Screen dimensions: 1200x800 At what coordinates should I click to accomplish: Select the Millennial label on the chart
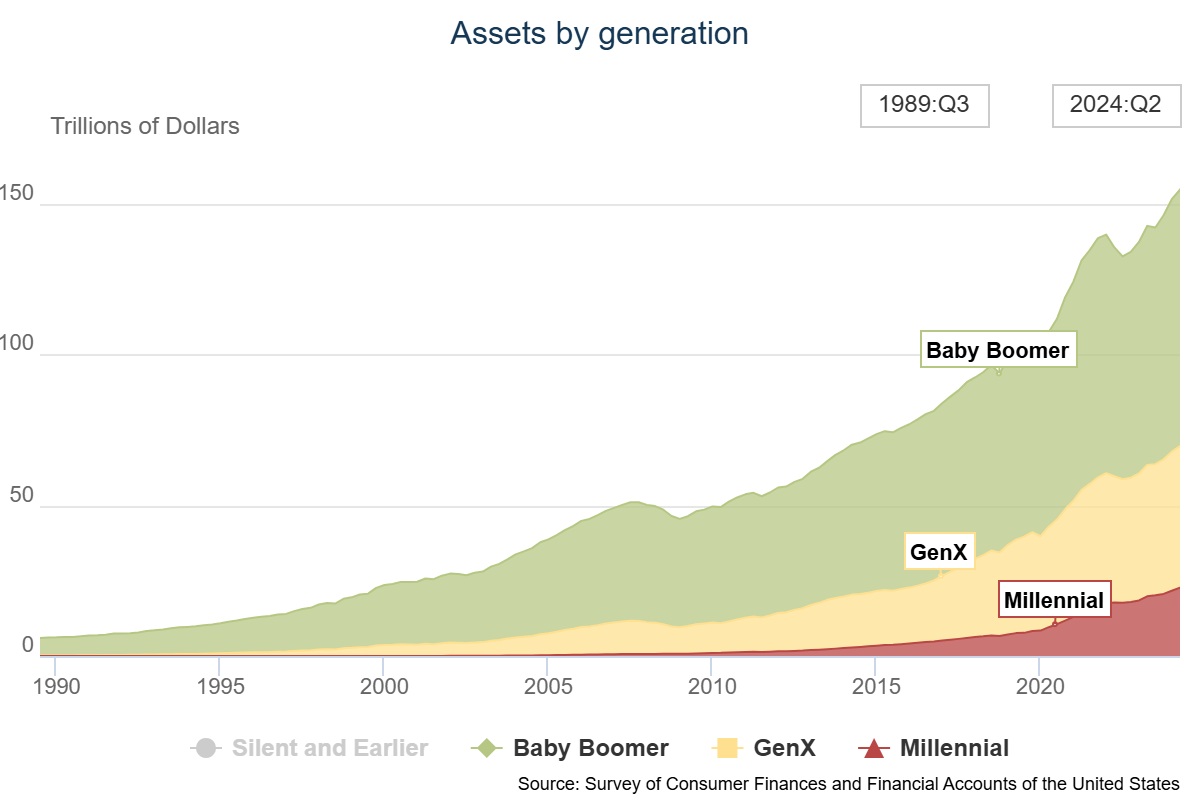click(x=1054, y=600)
